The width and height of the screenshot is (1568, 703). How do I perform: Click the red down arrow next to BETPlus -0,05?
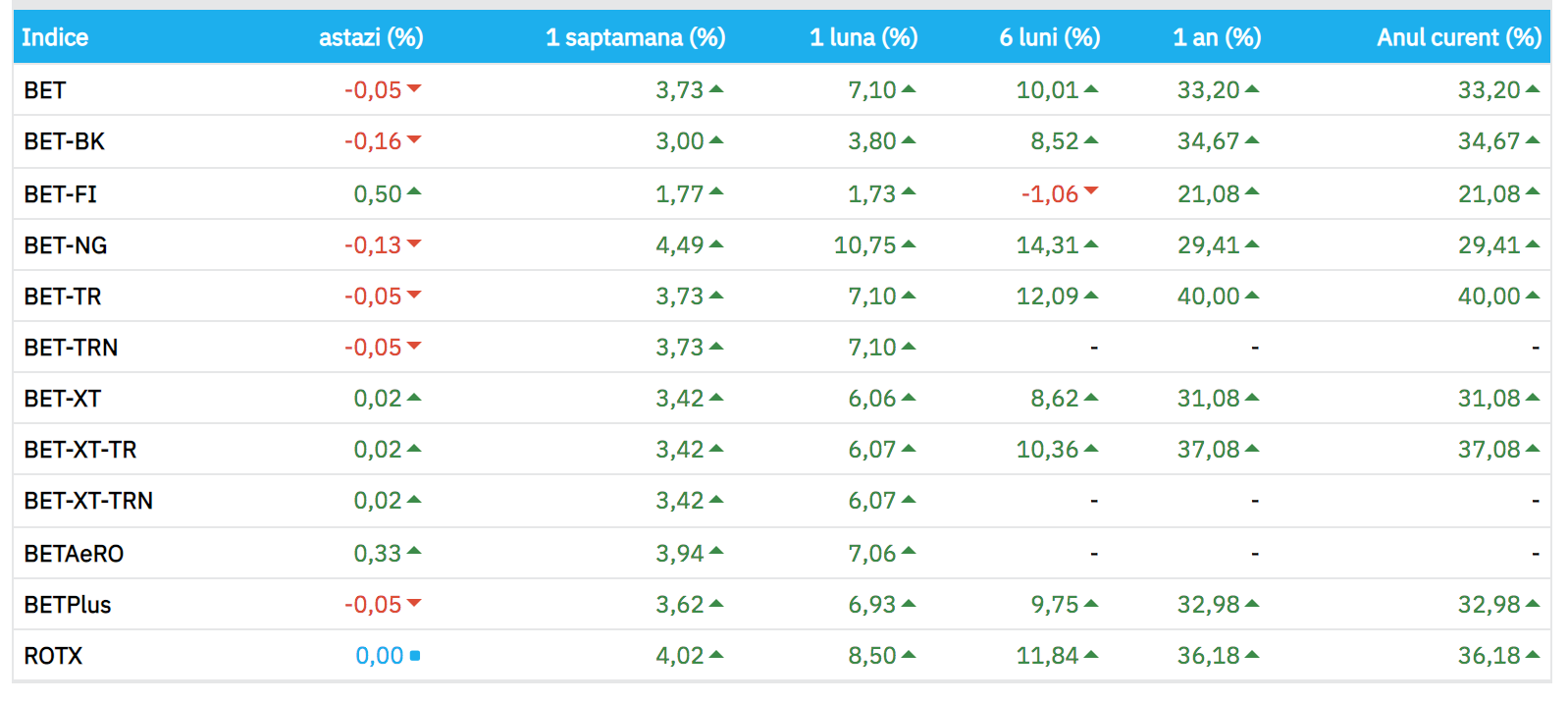point(414,603)
